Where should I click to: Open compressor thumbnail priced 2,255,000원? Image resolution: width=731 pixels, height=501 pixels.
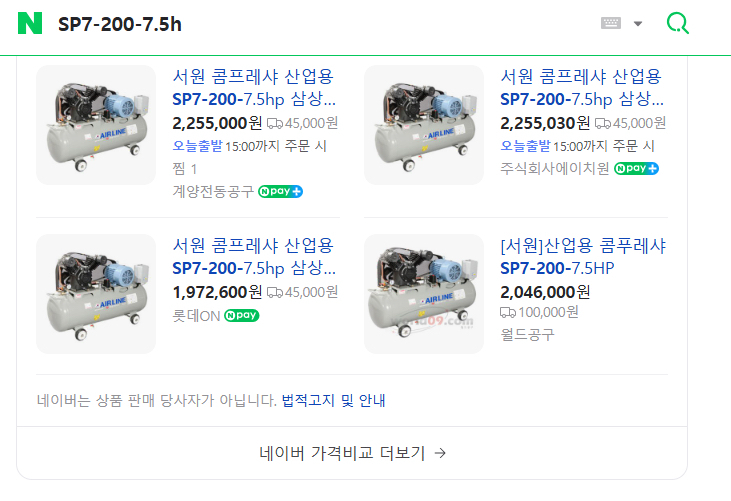click(x=96, y=125)
